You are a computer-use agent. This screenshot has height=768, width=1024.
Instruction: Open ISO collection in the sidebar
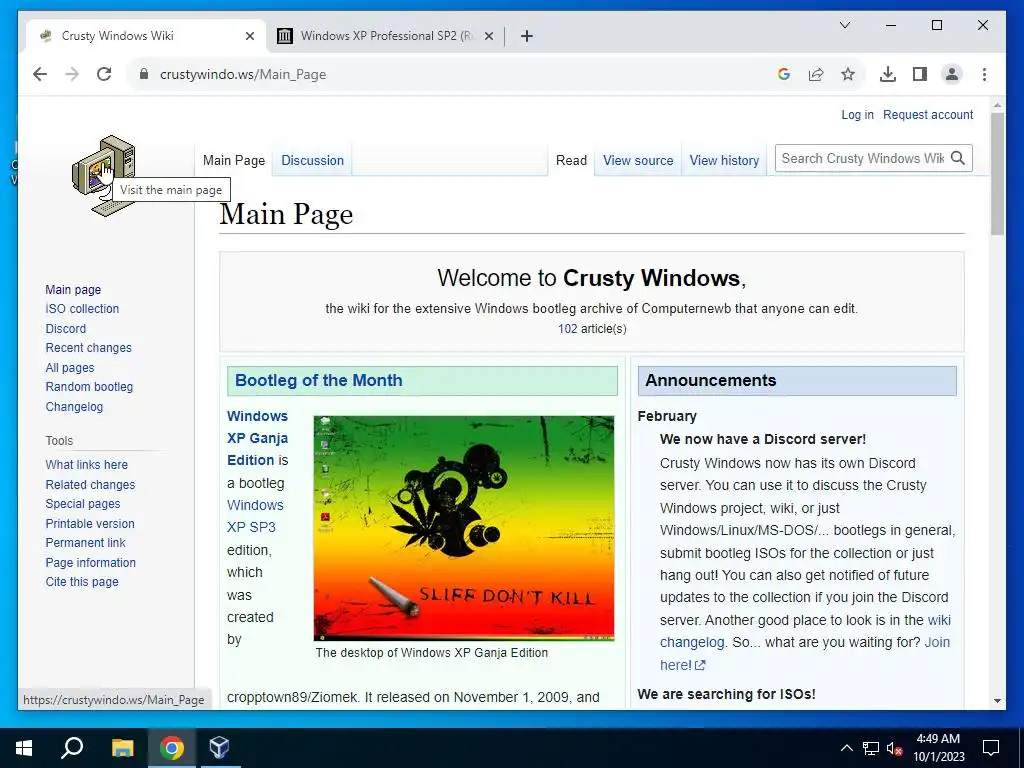pyautogui.click(x=82, y=309)
